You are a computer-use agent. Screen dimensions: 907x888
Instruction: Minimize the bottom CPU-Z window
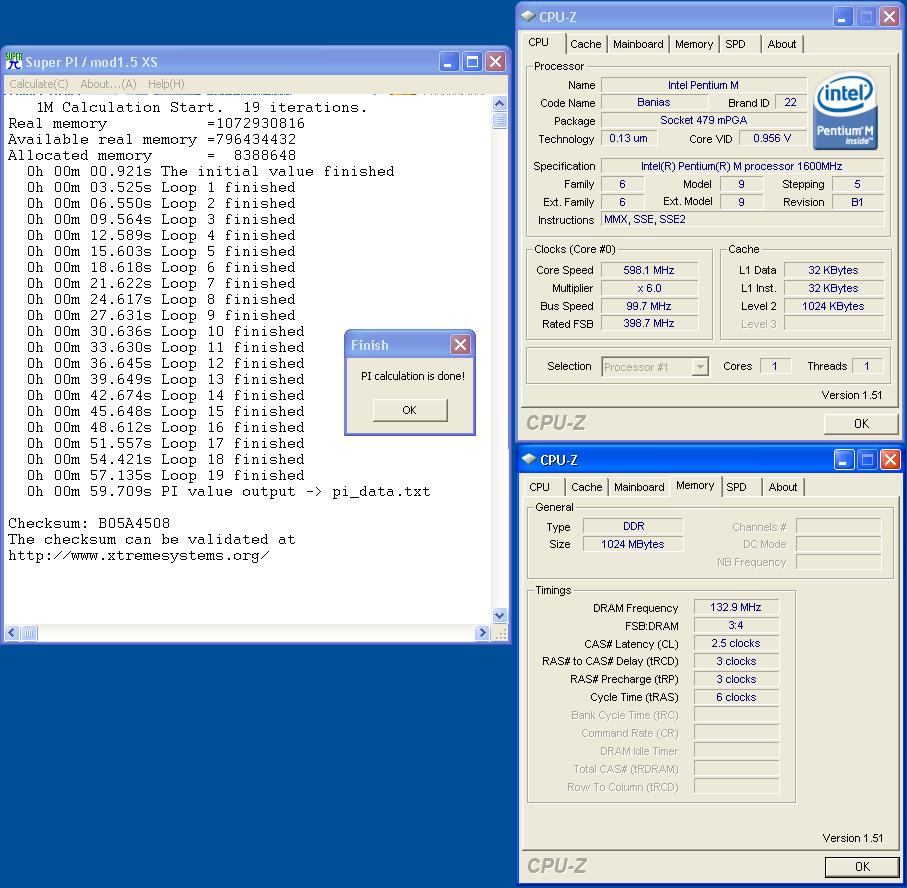pos(844,460)
